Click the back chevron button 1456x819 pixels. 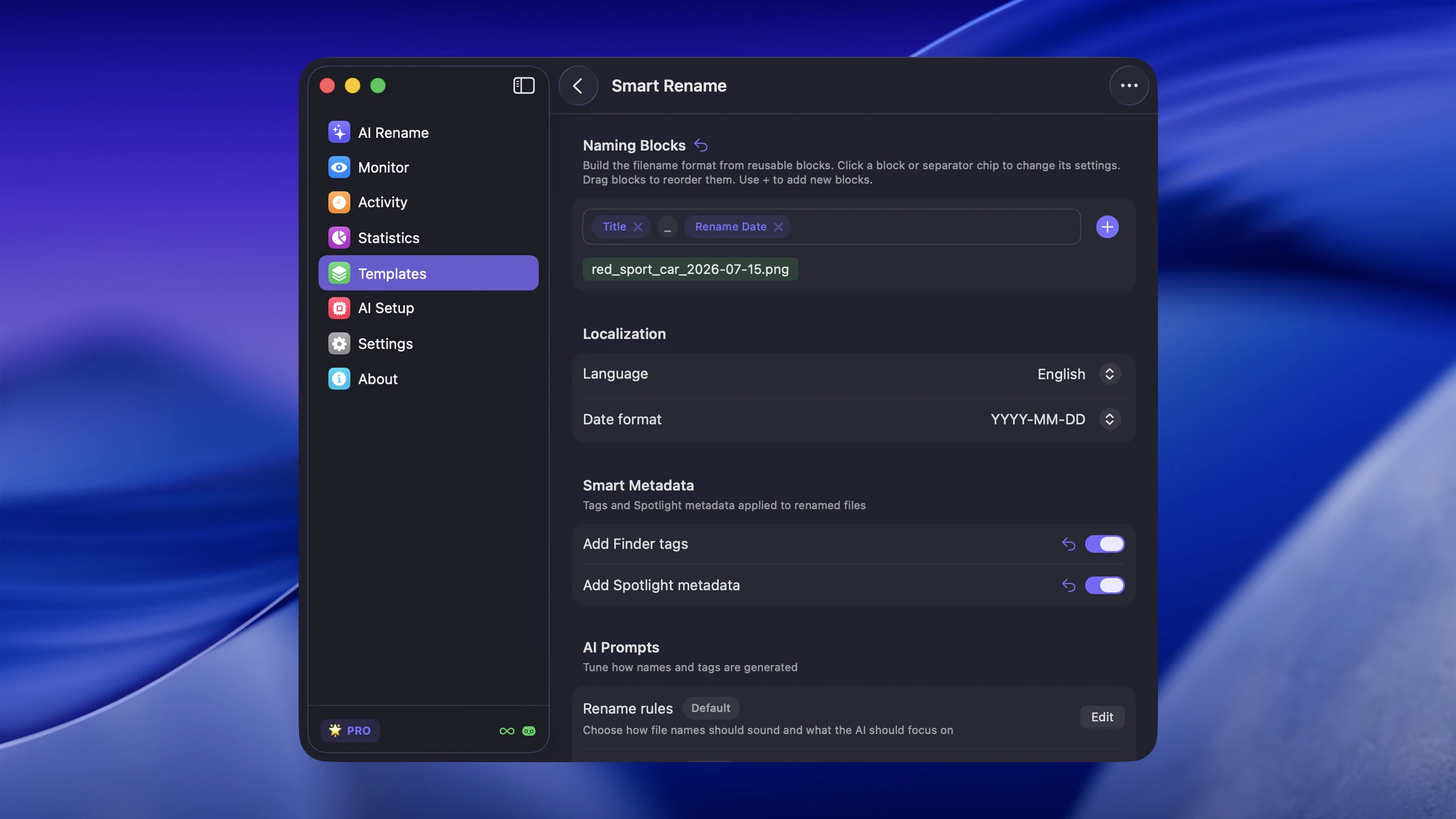pos(578,86)
